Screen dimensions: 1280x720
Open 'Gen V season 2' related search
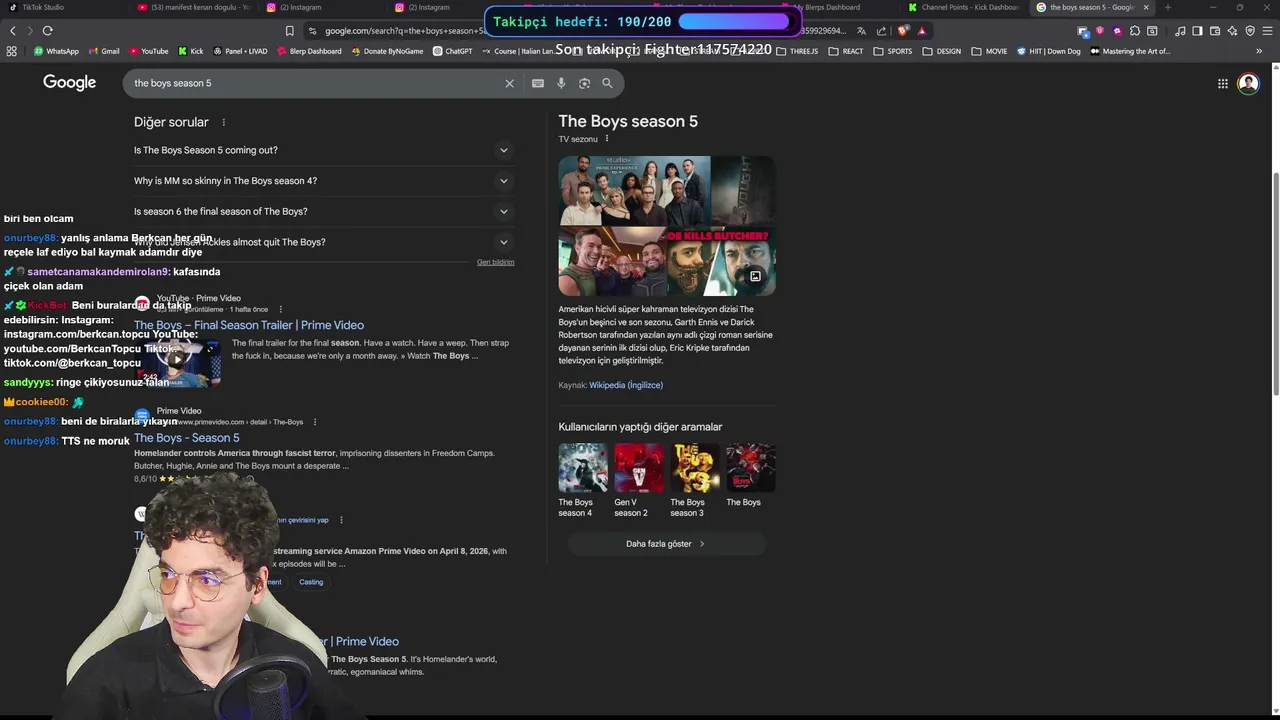(638, 481)
